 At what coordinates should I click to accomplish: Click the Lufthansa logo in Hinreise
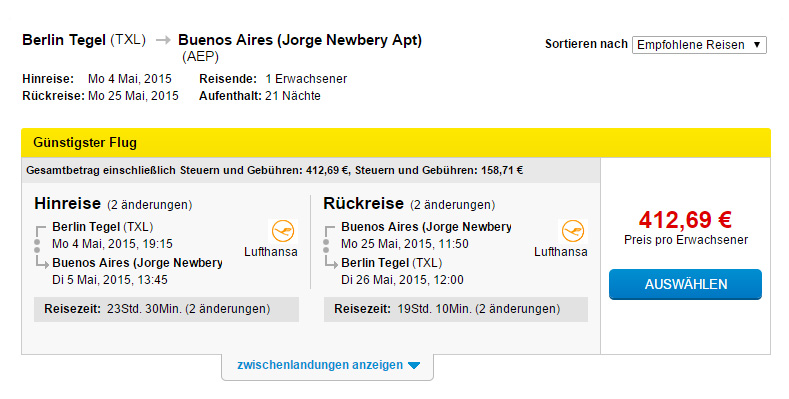(x=283, y=231)
